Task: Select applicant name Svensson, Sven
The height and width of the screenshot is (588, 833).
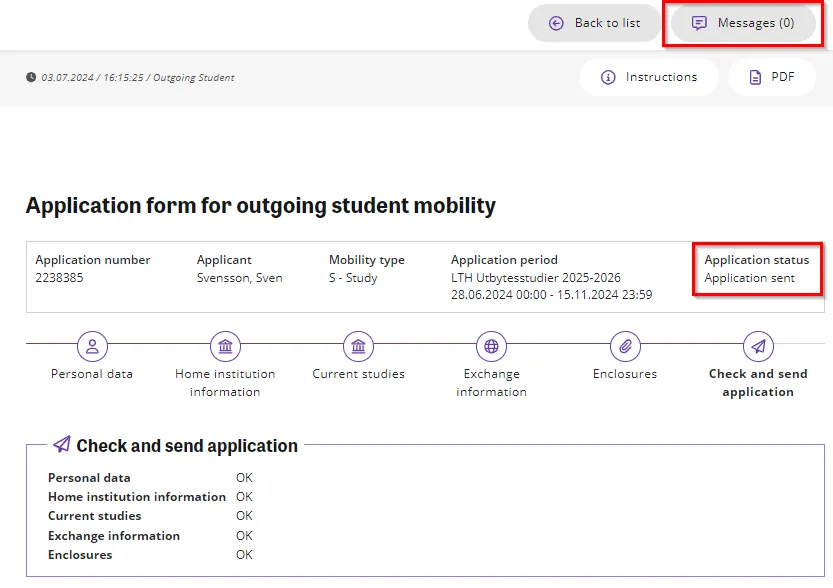Action: click(240, 278)
